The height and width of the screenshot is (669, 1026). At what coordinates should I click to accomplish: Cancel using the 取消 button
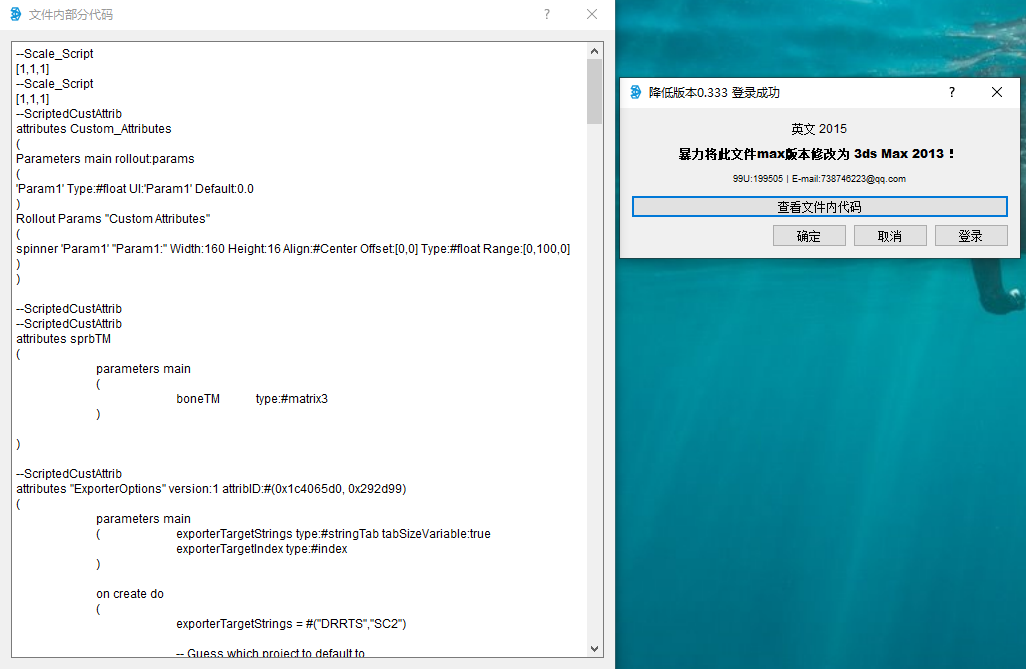click(890, 236)
